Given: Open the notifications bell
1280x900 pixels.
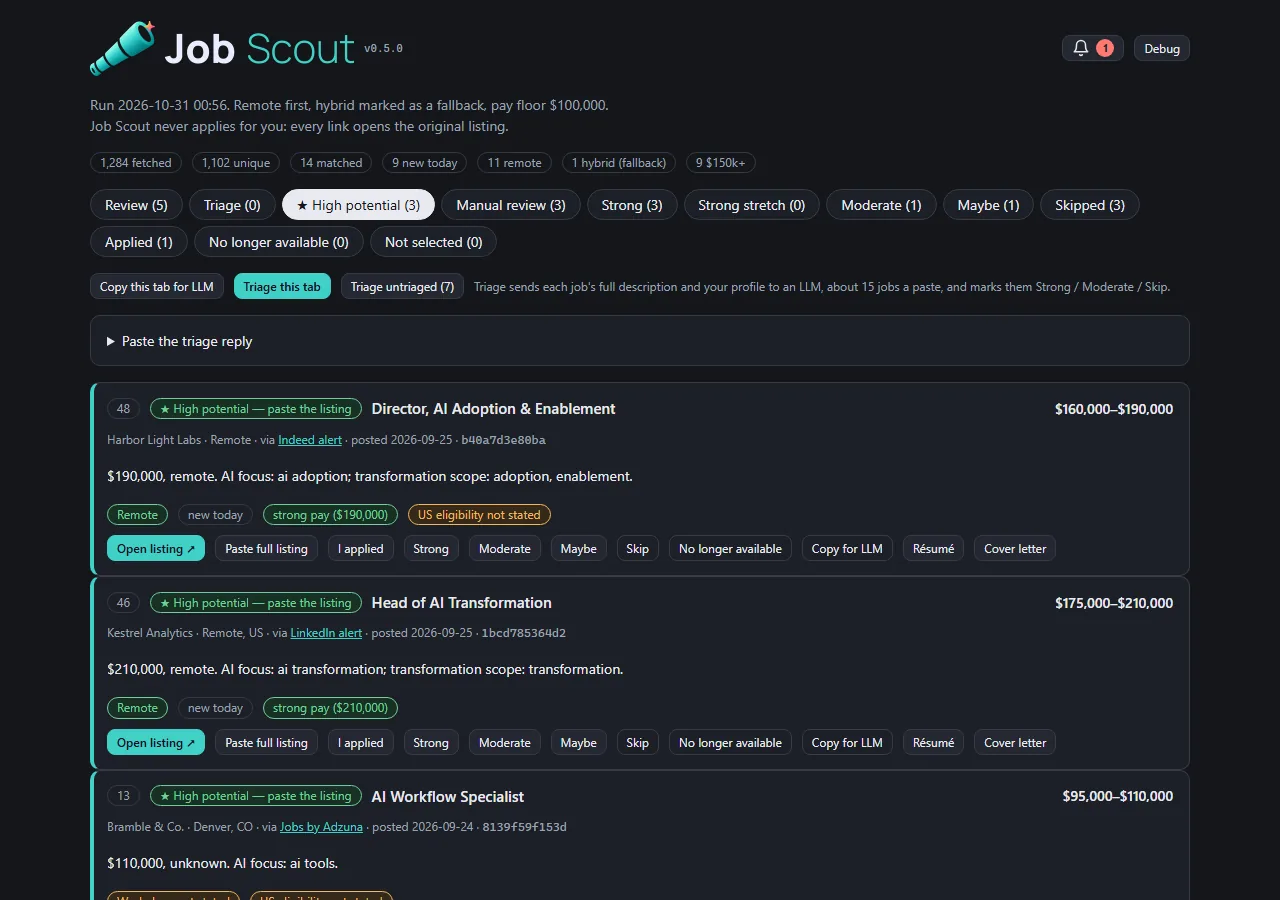Looking at the screenshot, I should [1092, 48].
